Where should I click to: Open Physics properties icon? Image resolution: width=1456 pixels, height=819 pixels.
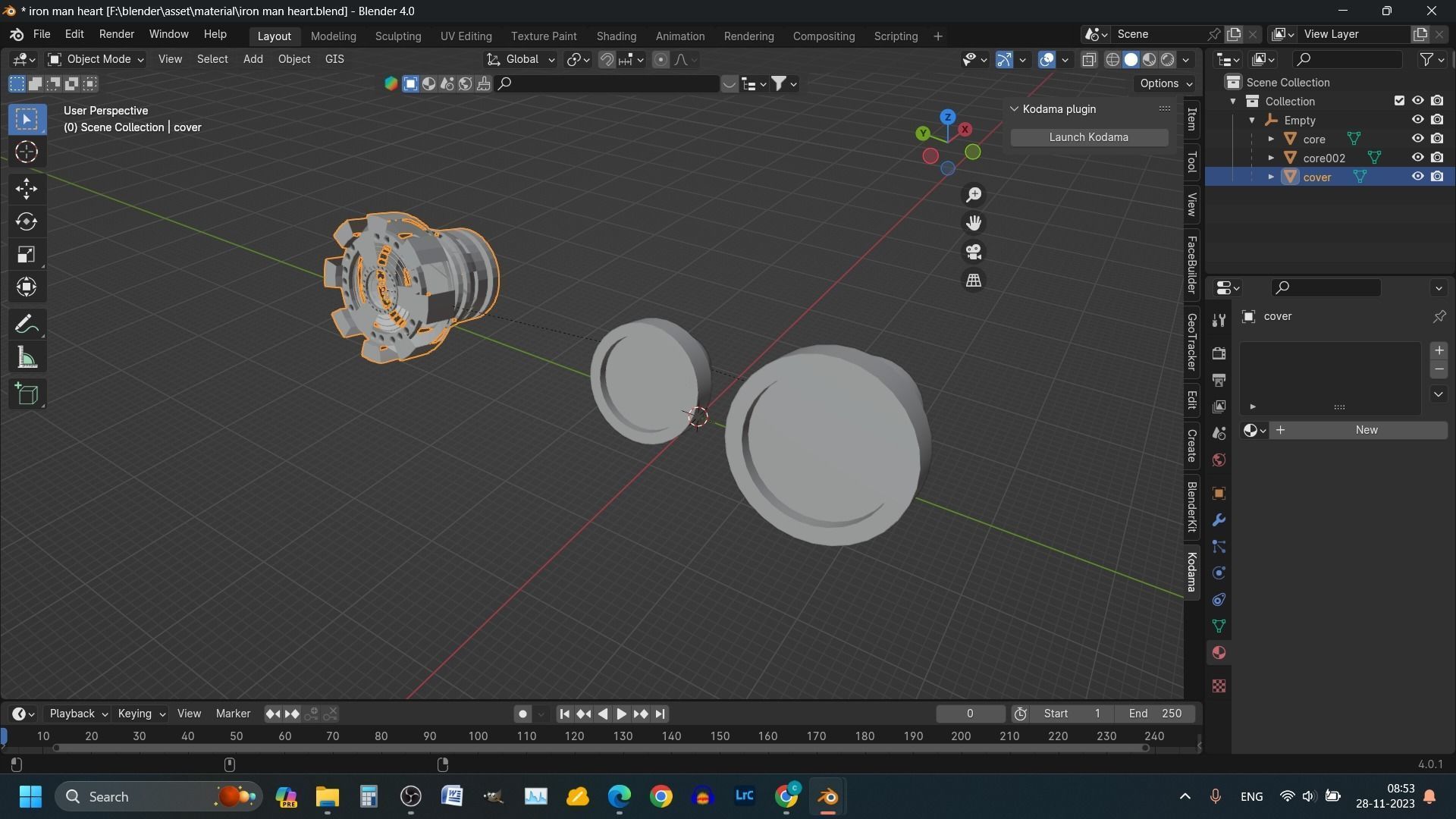pos(1219,573)
